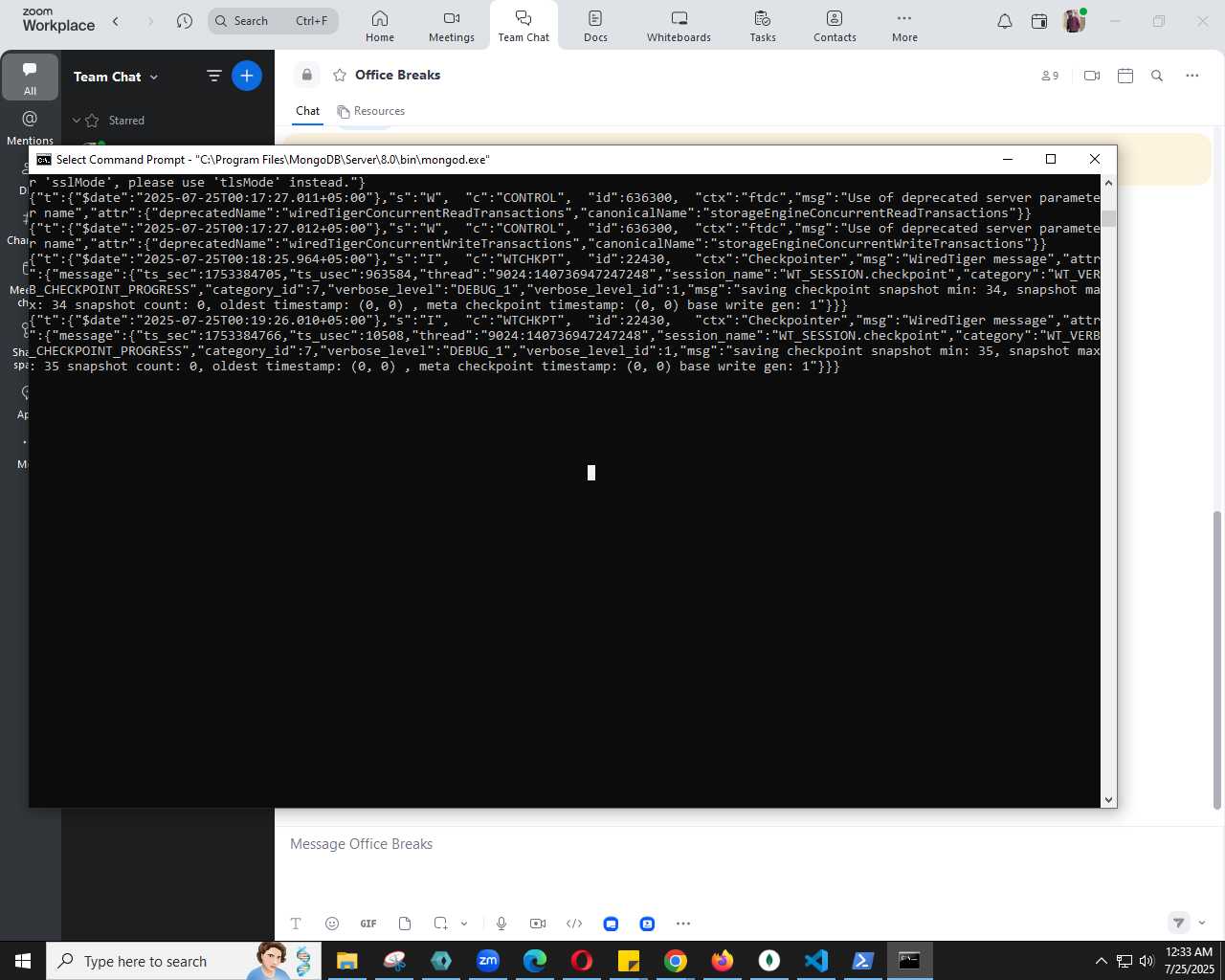
Task: Open the Contacts tab
Action: point(835,26)
